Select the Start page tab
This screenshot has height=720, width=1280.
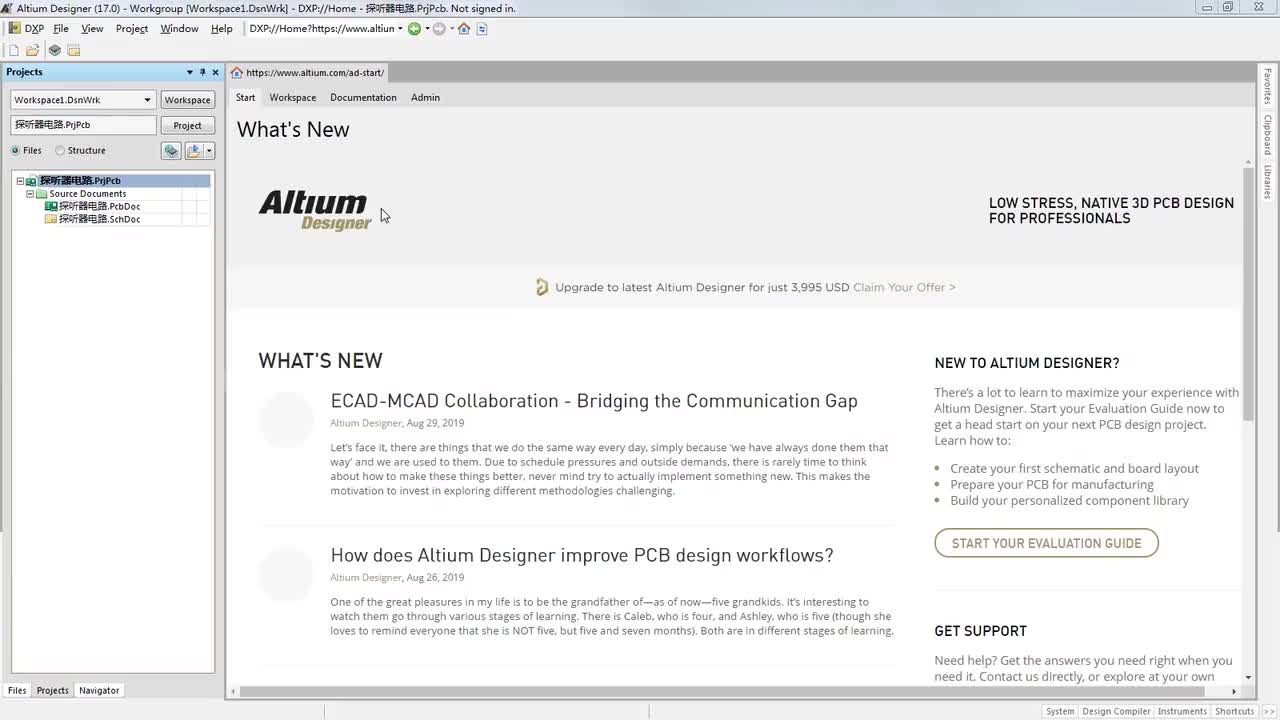[245, 97]
